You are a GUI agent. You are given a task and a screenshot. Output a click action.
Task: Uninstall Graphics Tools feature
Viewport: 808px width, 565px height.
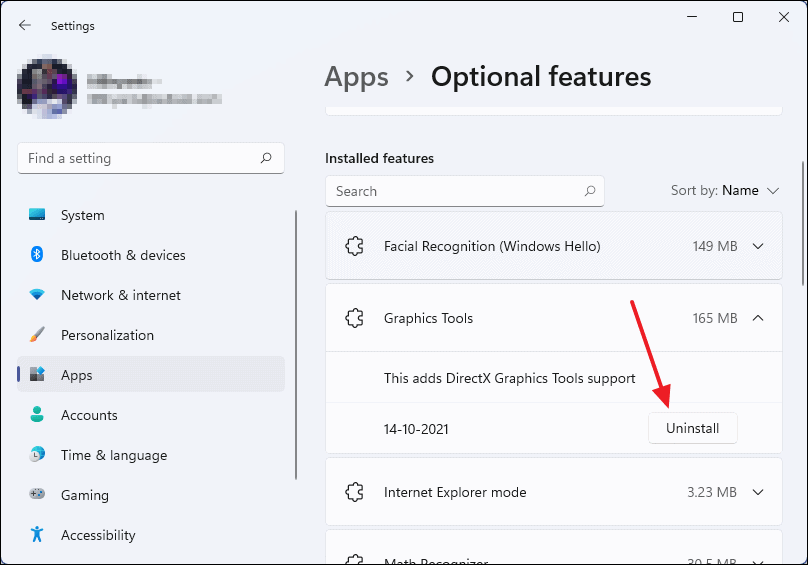coord(693,428)
